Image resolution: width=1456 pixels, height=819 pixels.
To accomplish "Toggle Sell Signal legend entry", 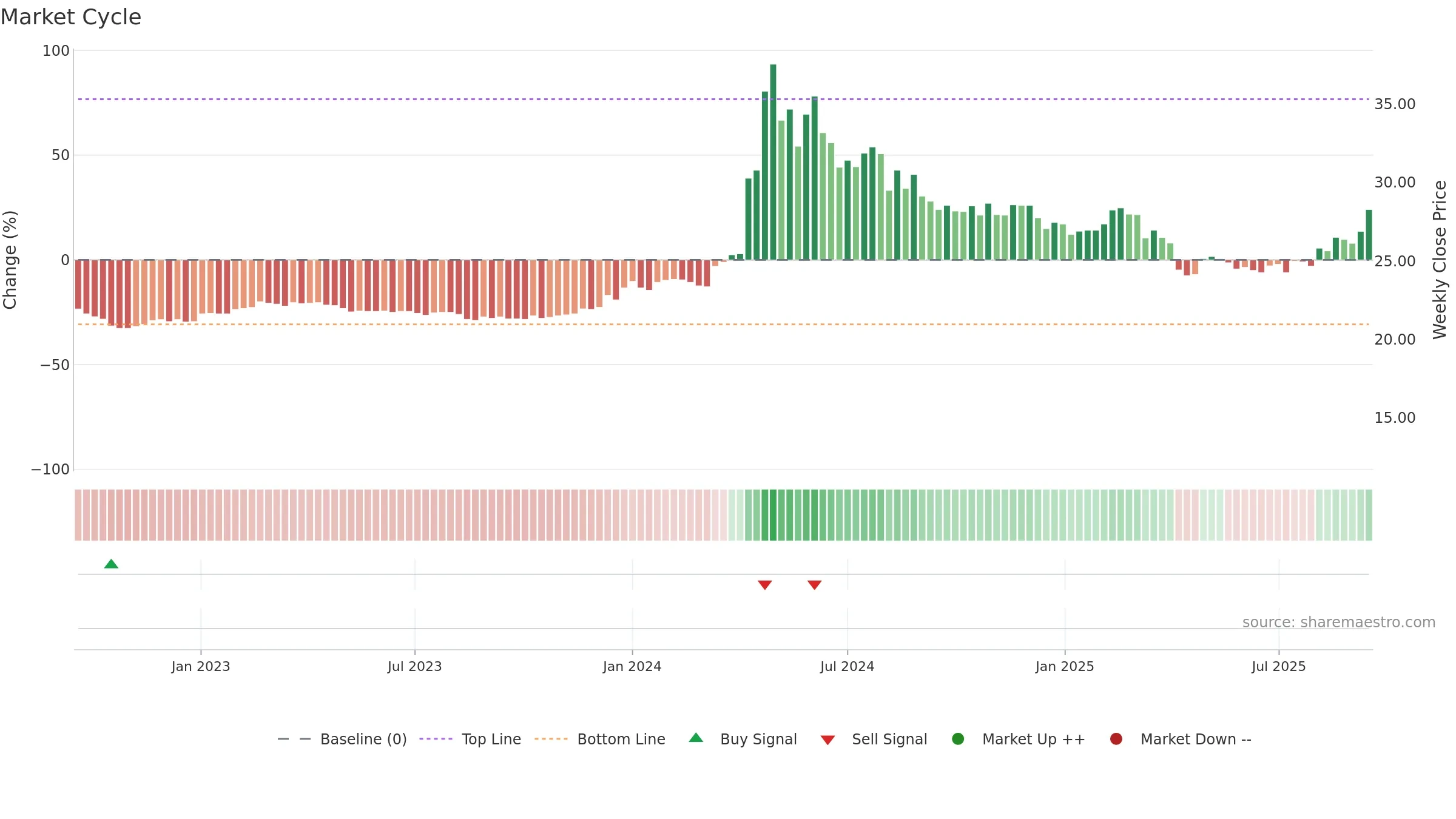I will (x=874, y=740).
